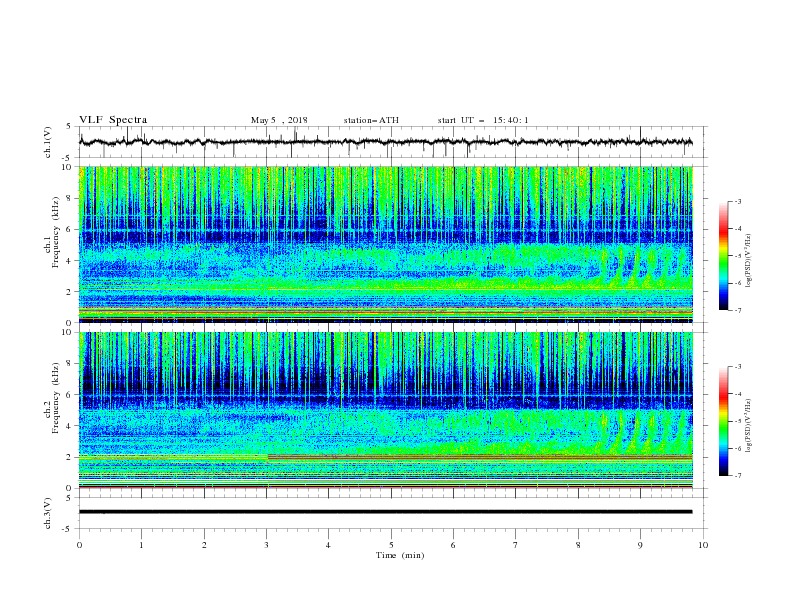Click time axis tick label "3"
This screenshot has width=792, height=612.
pos(266,545)
